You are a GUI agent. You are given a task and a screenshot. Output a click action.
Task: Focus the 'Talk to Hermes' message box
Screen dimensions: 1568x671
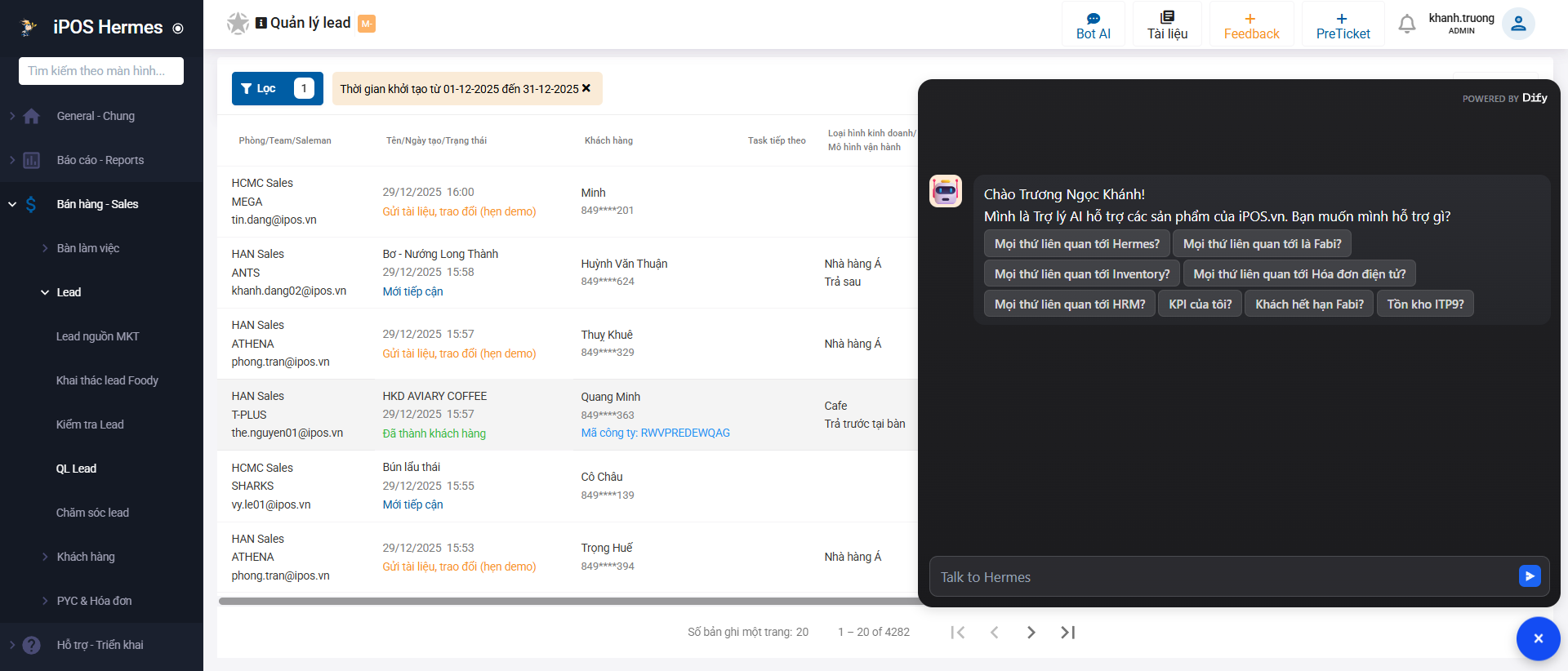pos(1223,577)
